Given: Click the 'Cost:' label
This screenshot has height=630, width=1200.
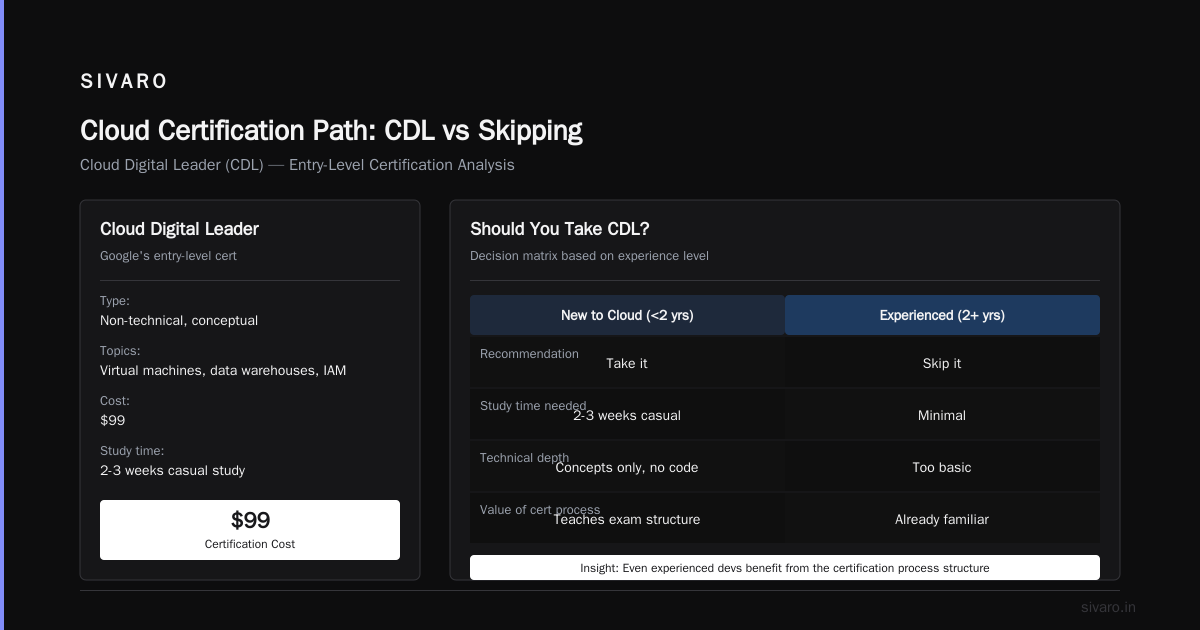Looking at the screenshot, I should point(116,401).
